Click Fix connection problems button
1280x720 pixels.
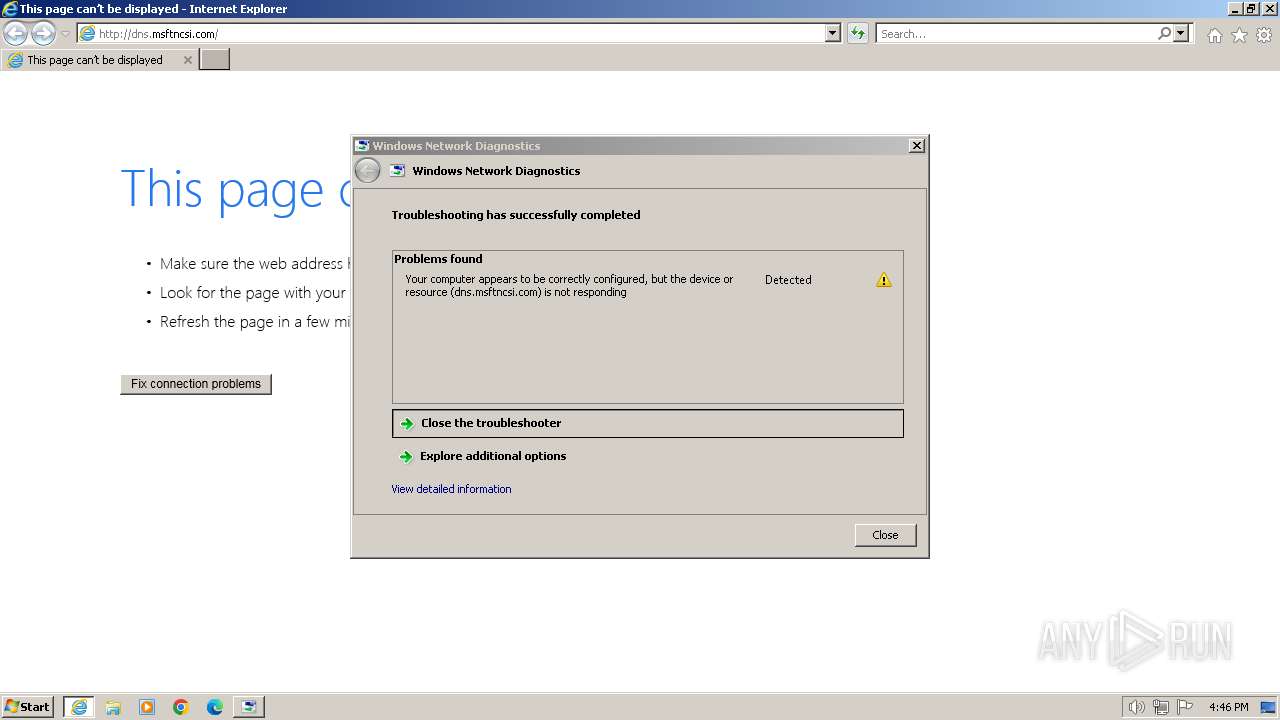tap(196, 384)
